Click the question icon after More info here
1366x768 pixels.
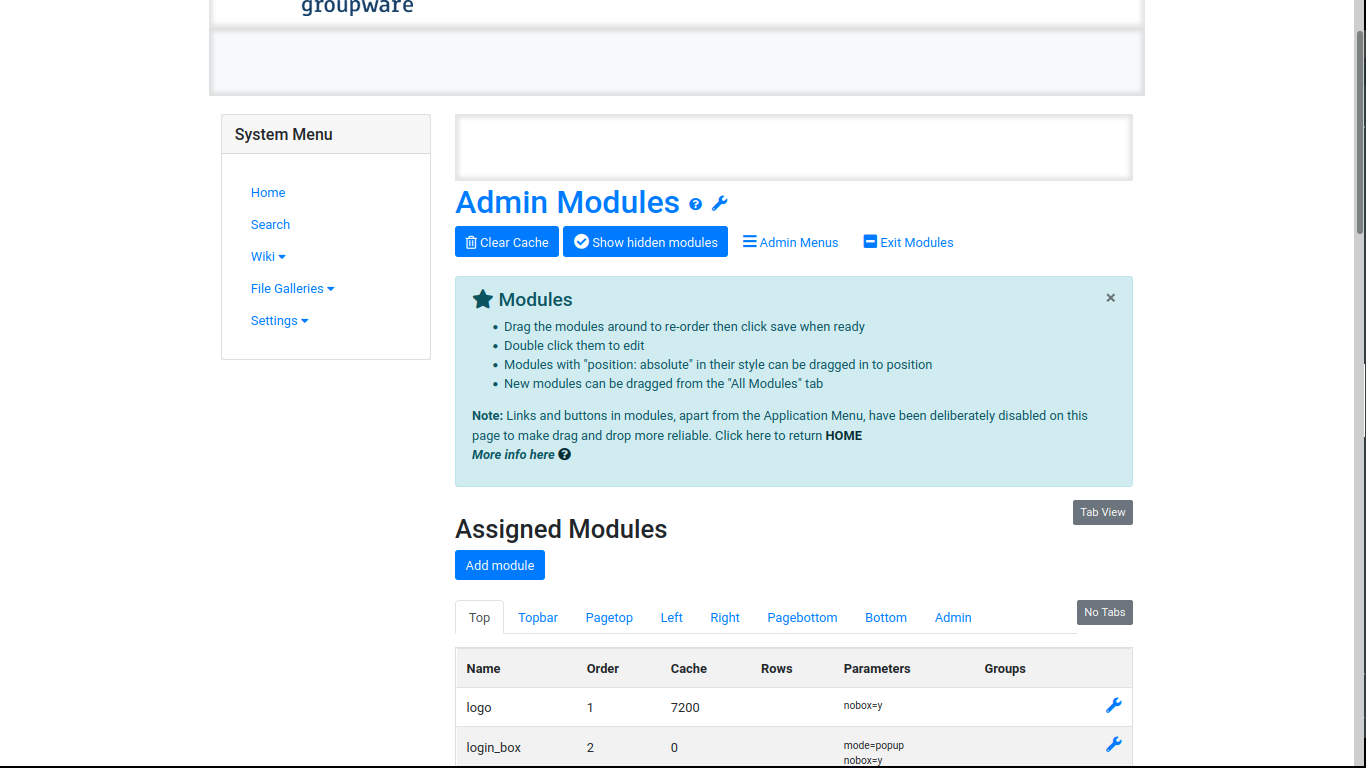(x=565, y=455)
